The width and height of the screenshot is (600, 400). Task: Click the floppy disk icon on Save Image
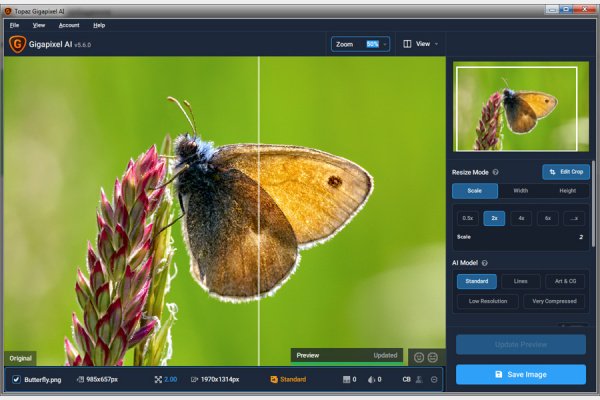[499, 374]
